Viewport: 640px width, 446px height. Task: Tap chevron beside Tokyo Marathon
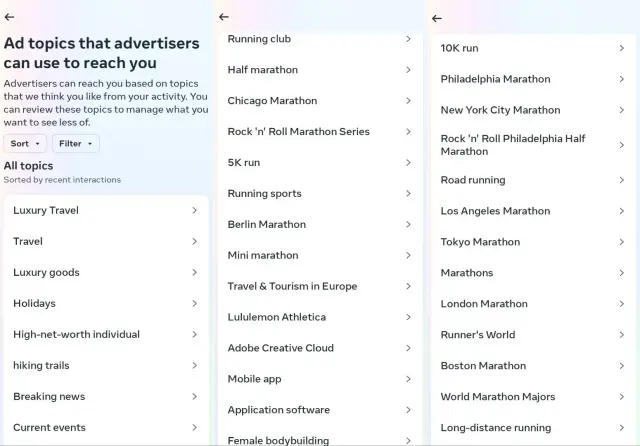[622, 242]
